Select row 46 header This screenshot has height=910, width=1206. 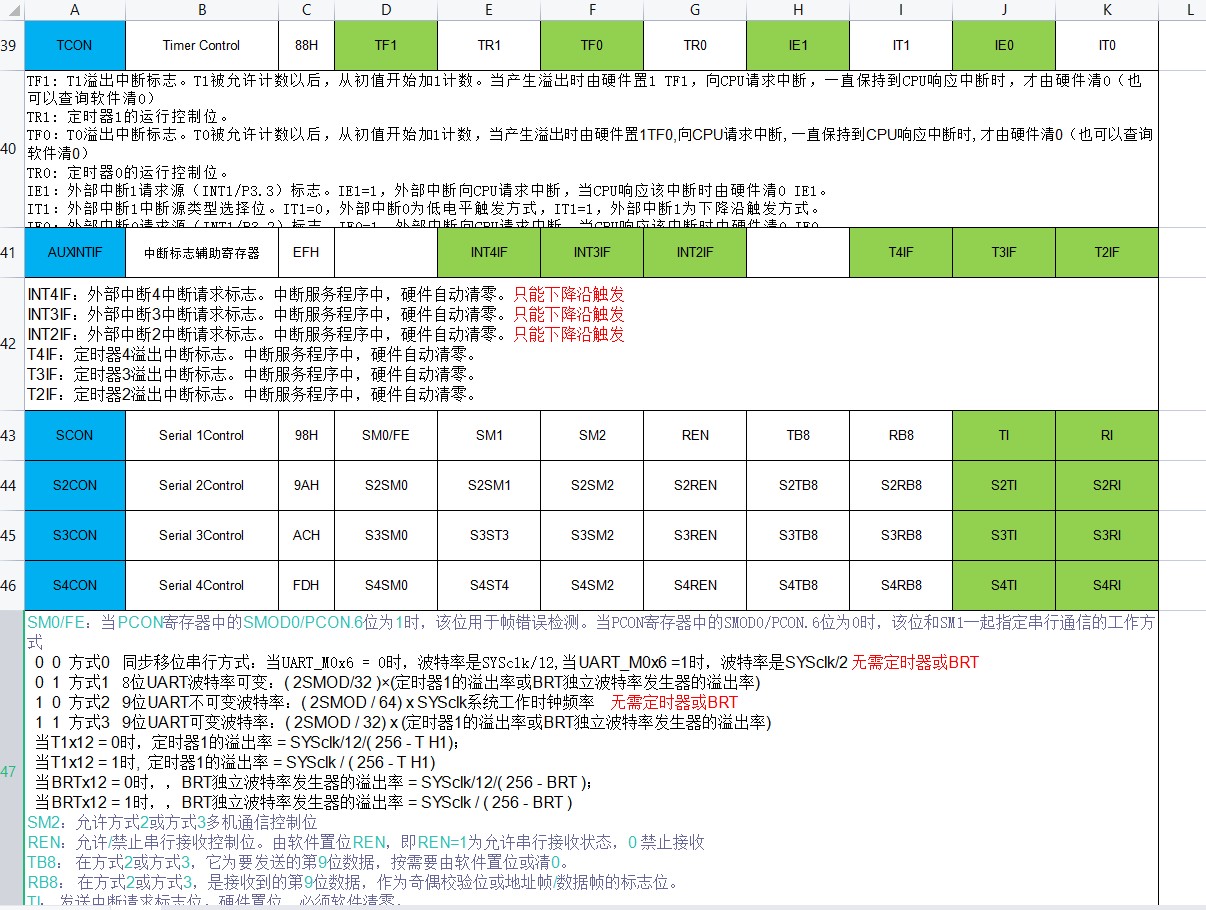12,585
